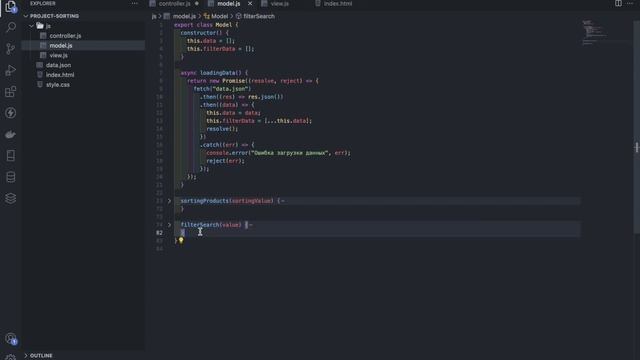The width and height of the screenshot is (640, 360).
Task: Click the js breadcrumb segment
Action: [154, 16]
